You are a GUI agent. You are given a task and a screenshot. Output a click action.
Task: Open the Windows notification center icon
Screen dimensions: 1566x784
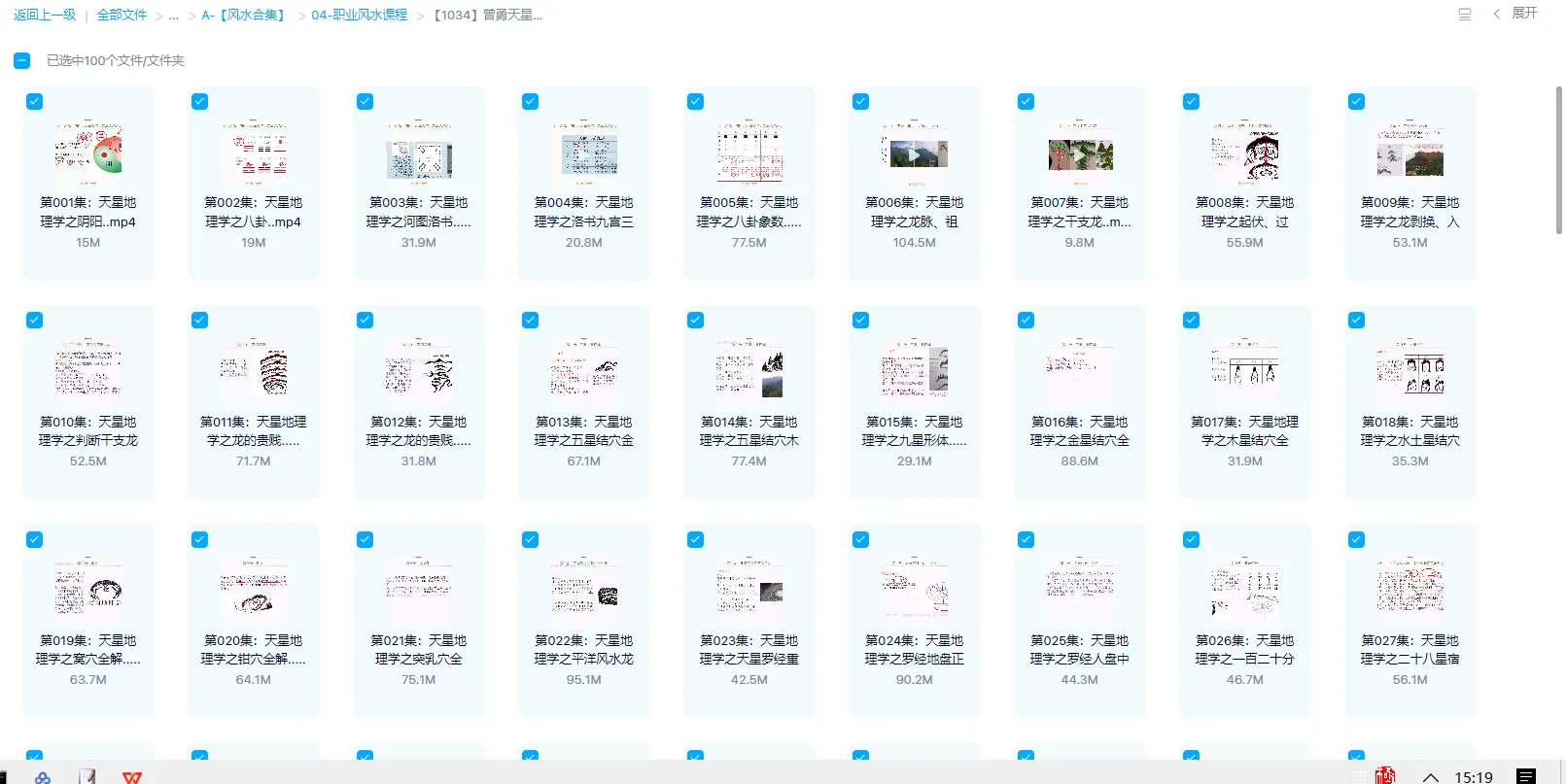pyautogui.click(x=1526, y=776)
